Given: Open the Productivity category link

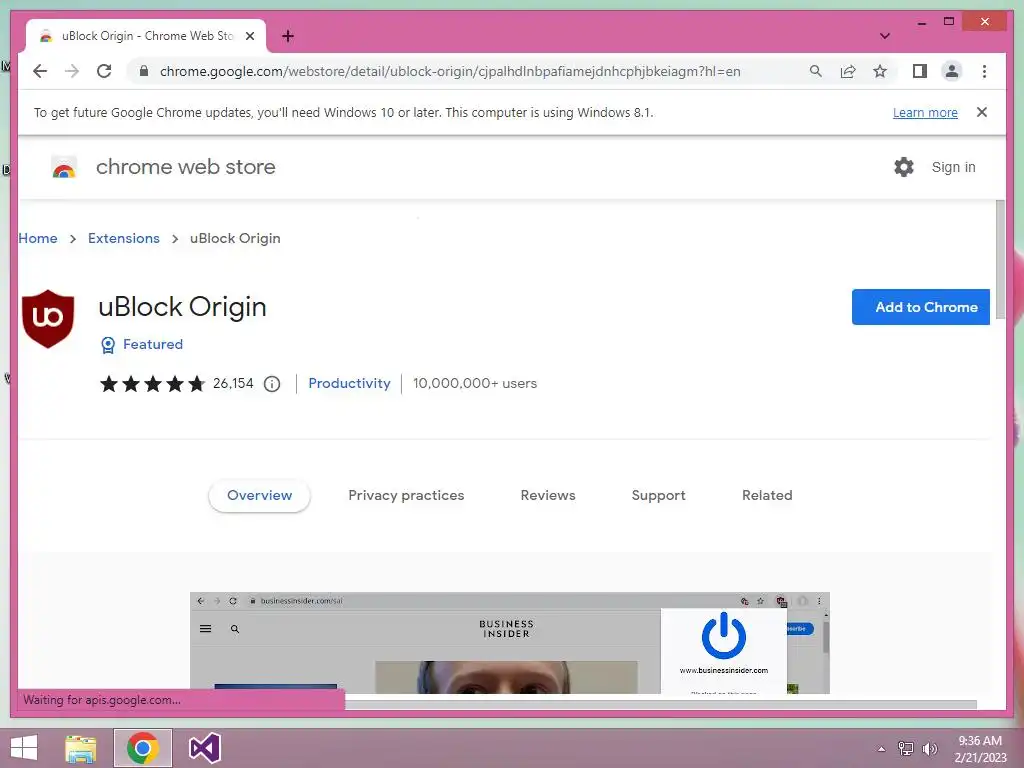Looking at the screenshot, I should [x=349, y=383].
